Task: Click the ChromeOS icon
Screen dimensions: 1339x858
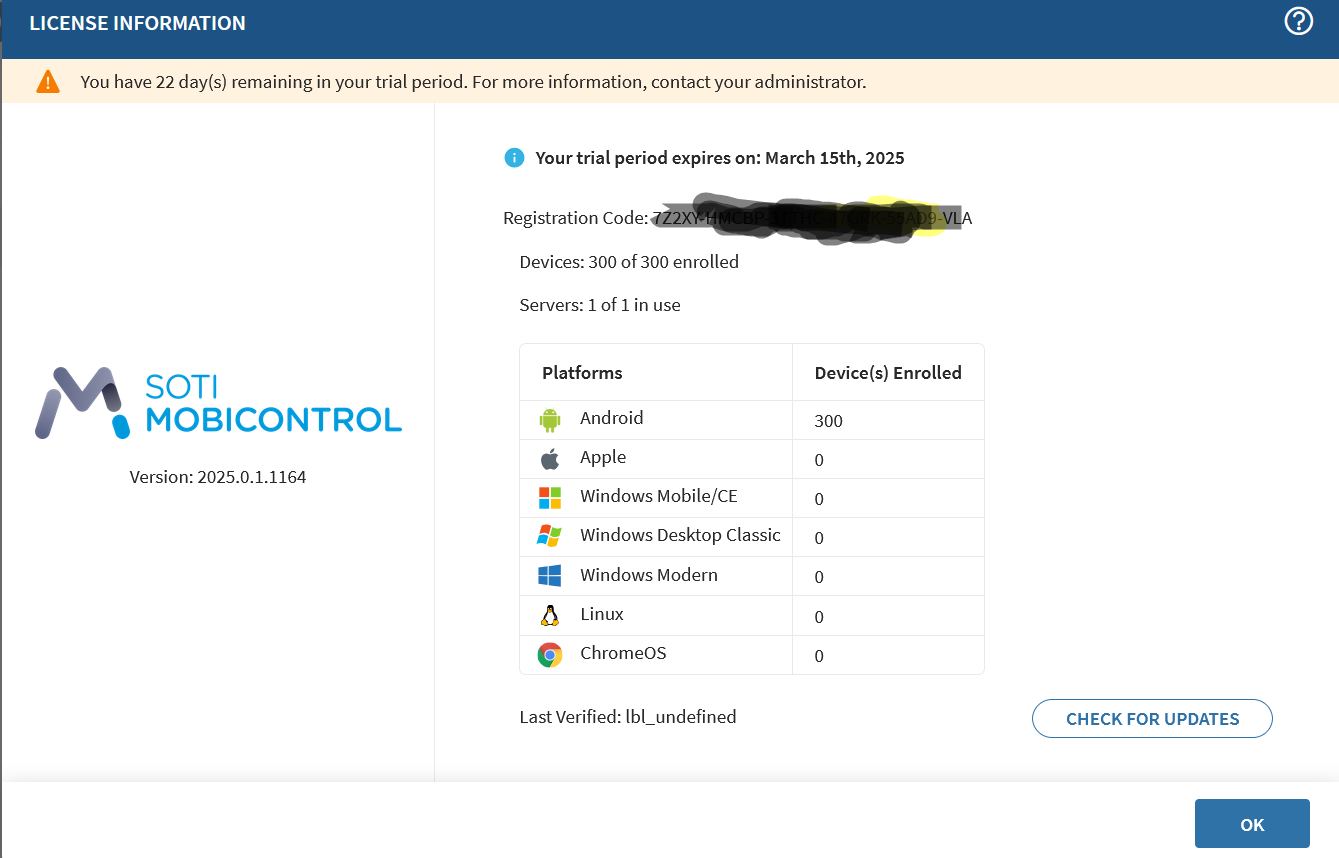Action: pyautogui.click(x=549, y=655)
